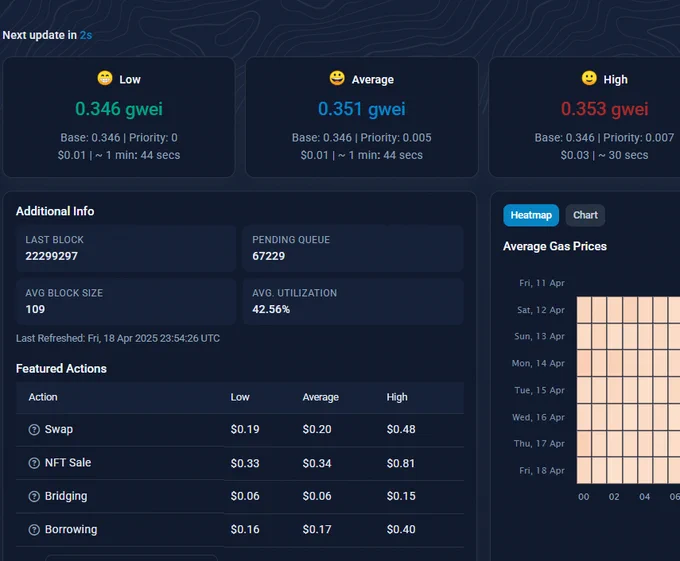Screen dimensions: 680x561
Task: Click the Low column header in table
Action: pos(240,397)
